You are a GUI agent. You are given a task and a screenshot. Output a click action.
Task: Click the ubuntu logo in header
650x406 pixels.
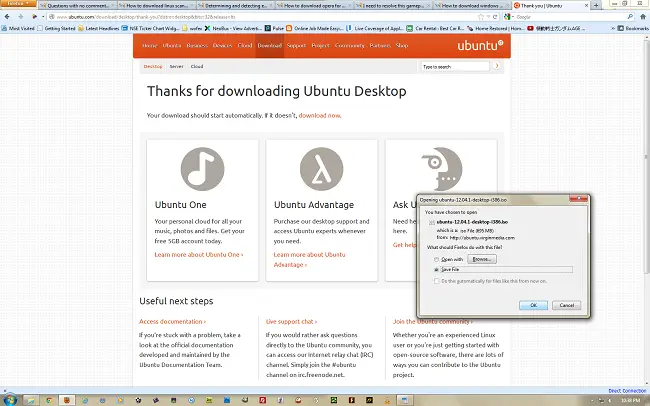(x=480, y=45)
